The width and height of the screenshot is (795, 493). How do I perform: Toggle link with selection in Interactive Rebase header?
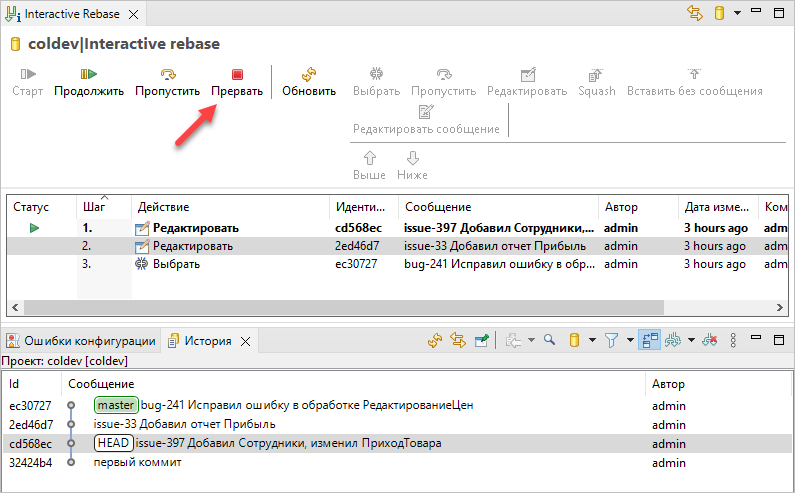coord(695,14)
